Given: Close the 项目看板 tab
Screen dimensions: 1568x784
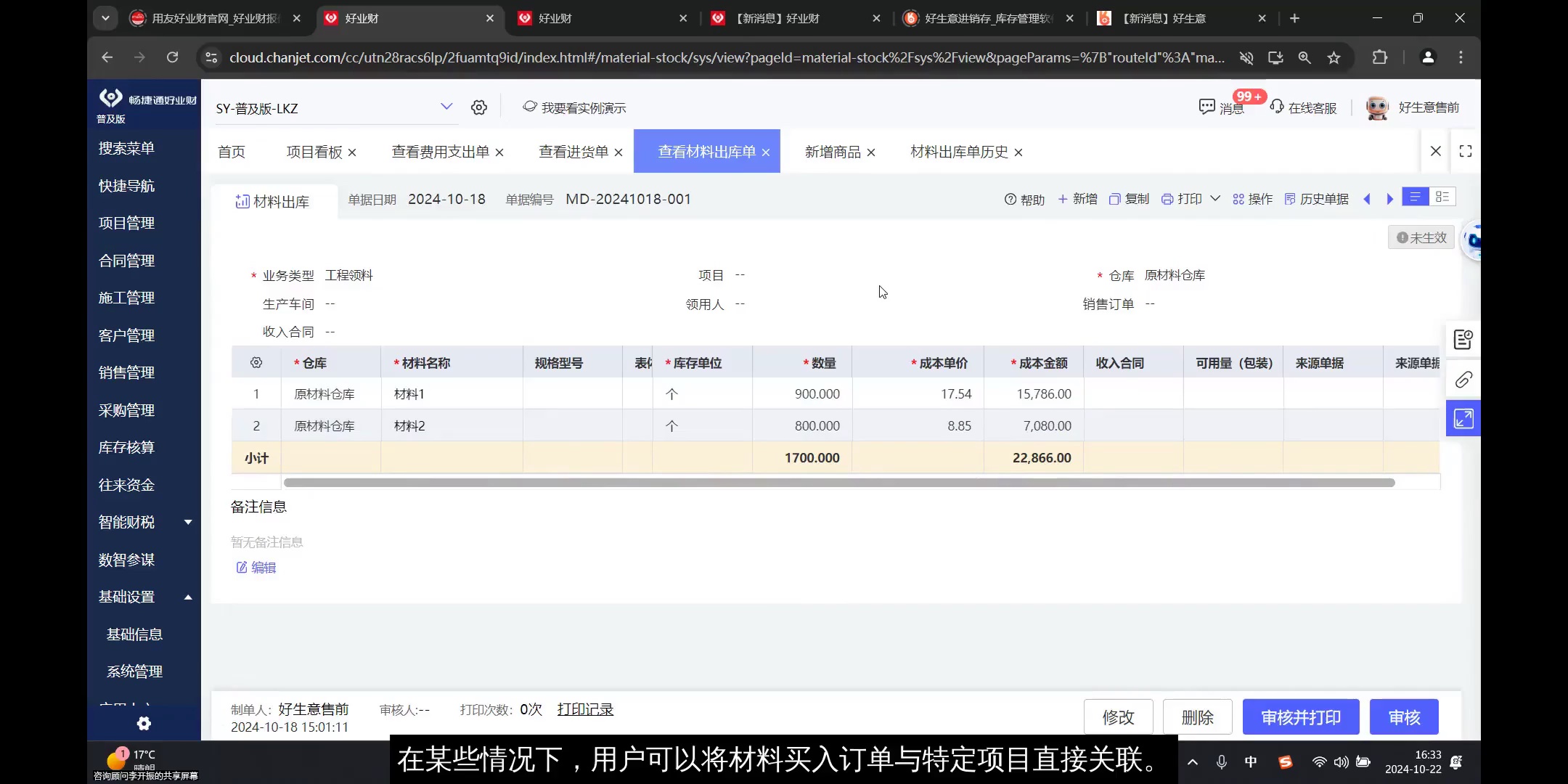Looking at the screenshot, I should click(352, 152).
